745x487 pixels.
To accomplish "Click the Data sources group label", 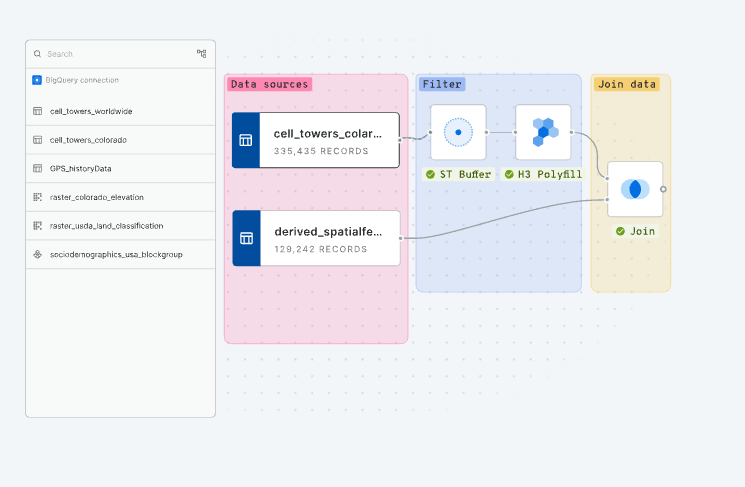I will point(269,84).
